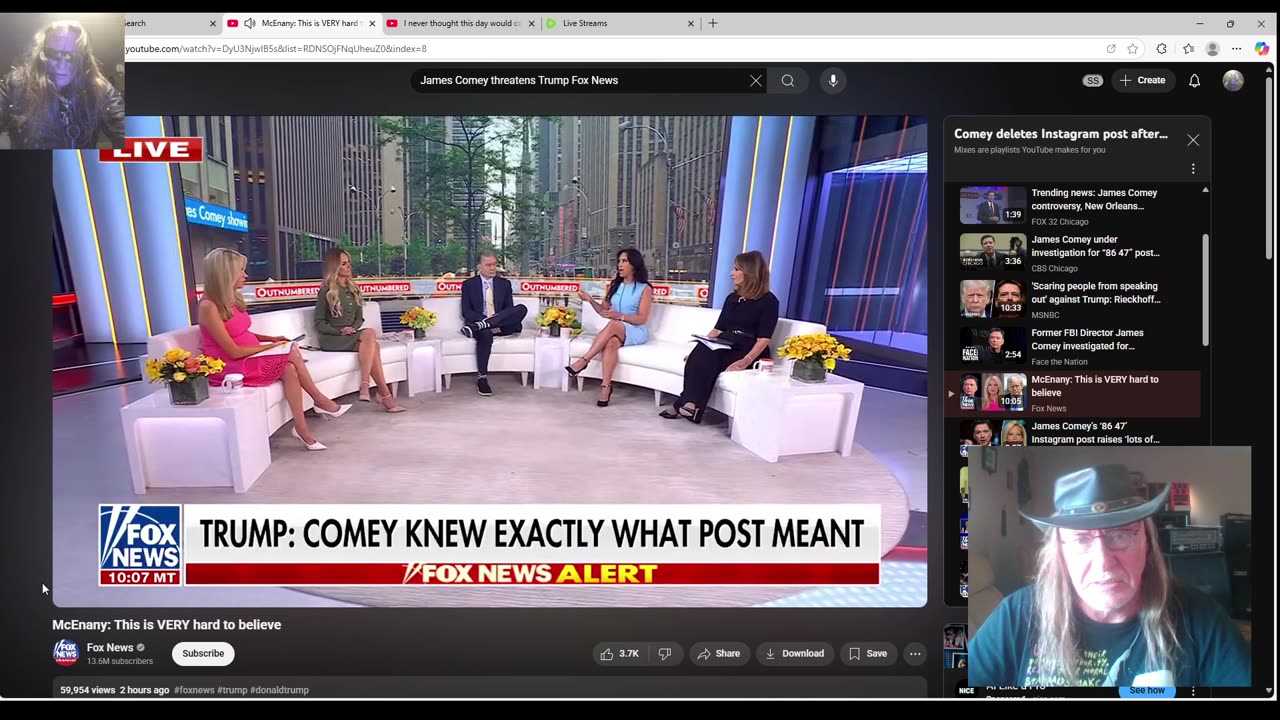Bookmark this page with the star icon
The image size is (1280, 720).
[x=1133, y=48]
